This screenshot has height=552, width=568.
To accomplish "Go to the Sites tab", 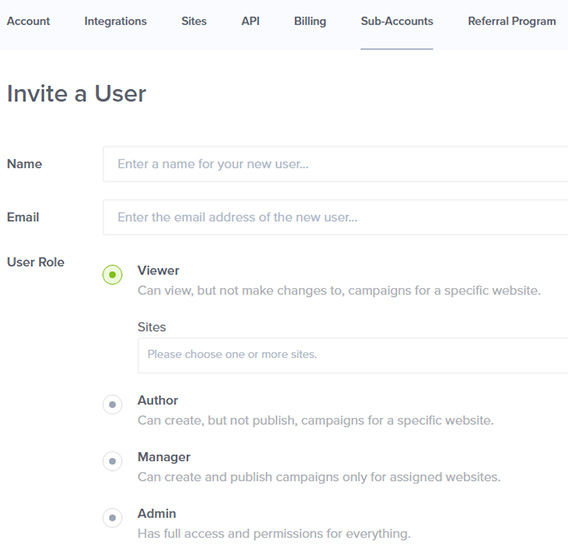I will (x=194, y=21).
